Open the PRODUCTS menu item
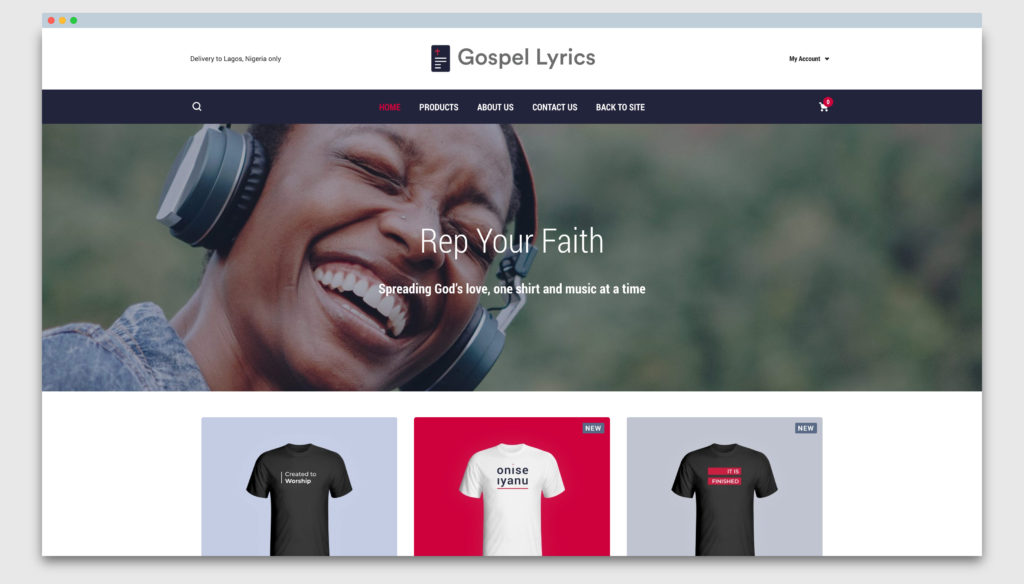1024x584 pixels. coord(438,107)
